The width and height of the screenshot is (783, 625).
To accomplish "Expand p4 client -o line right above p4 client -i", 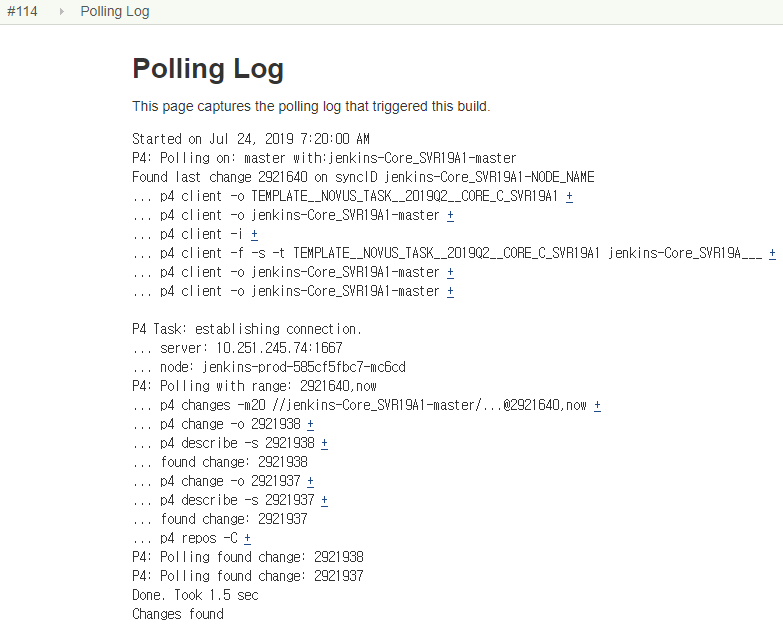I will tap(450, 216).
